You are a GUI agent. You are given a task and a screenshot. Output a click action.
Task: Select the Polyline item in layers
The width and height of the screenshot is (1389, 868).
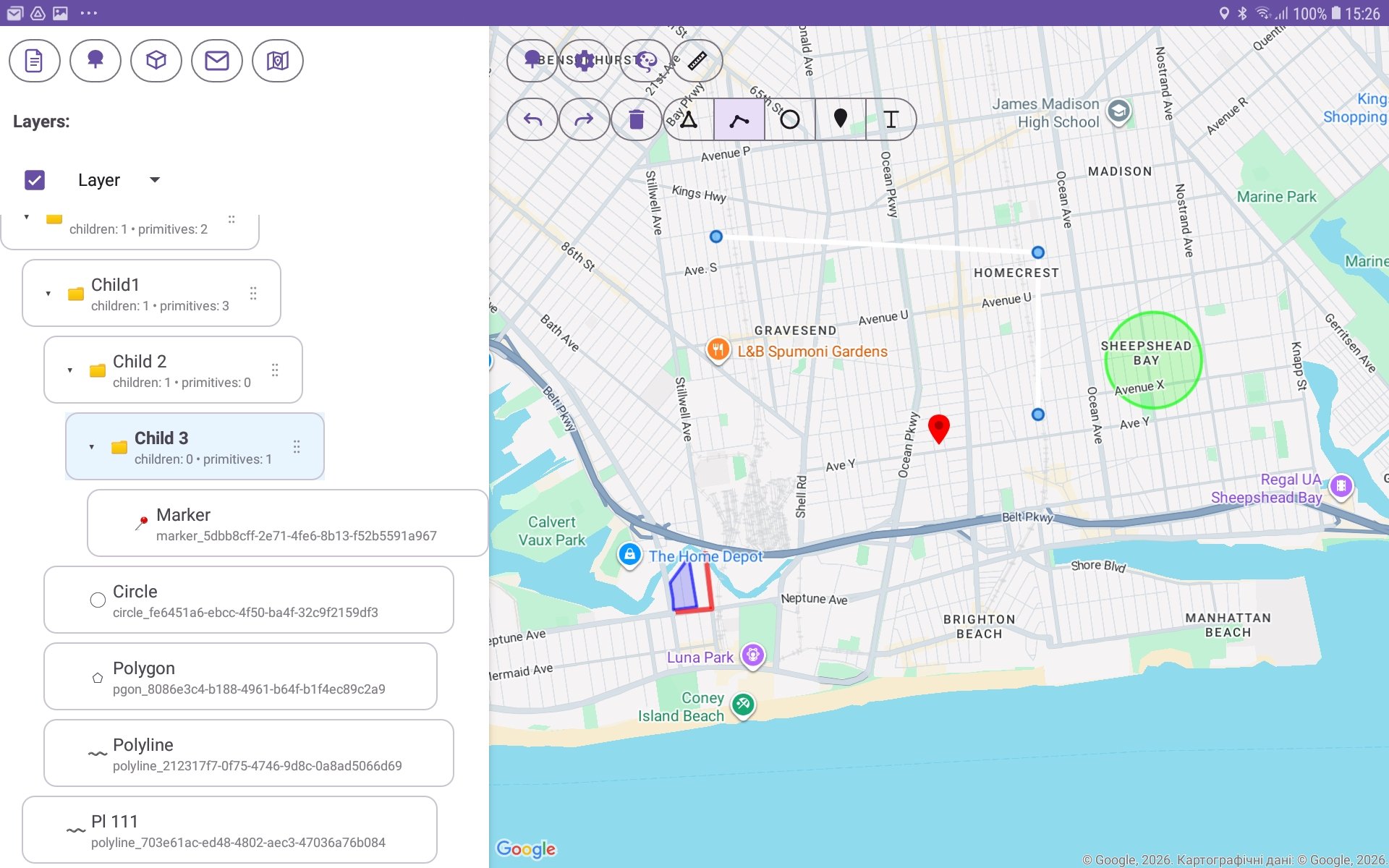click(249, 753)
